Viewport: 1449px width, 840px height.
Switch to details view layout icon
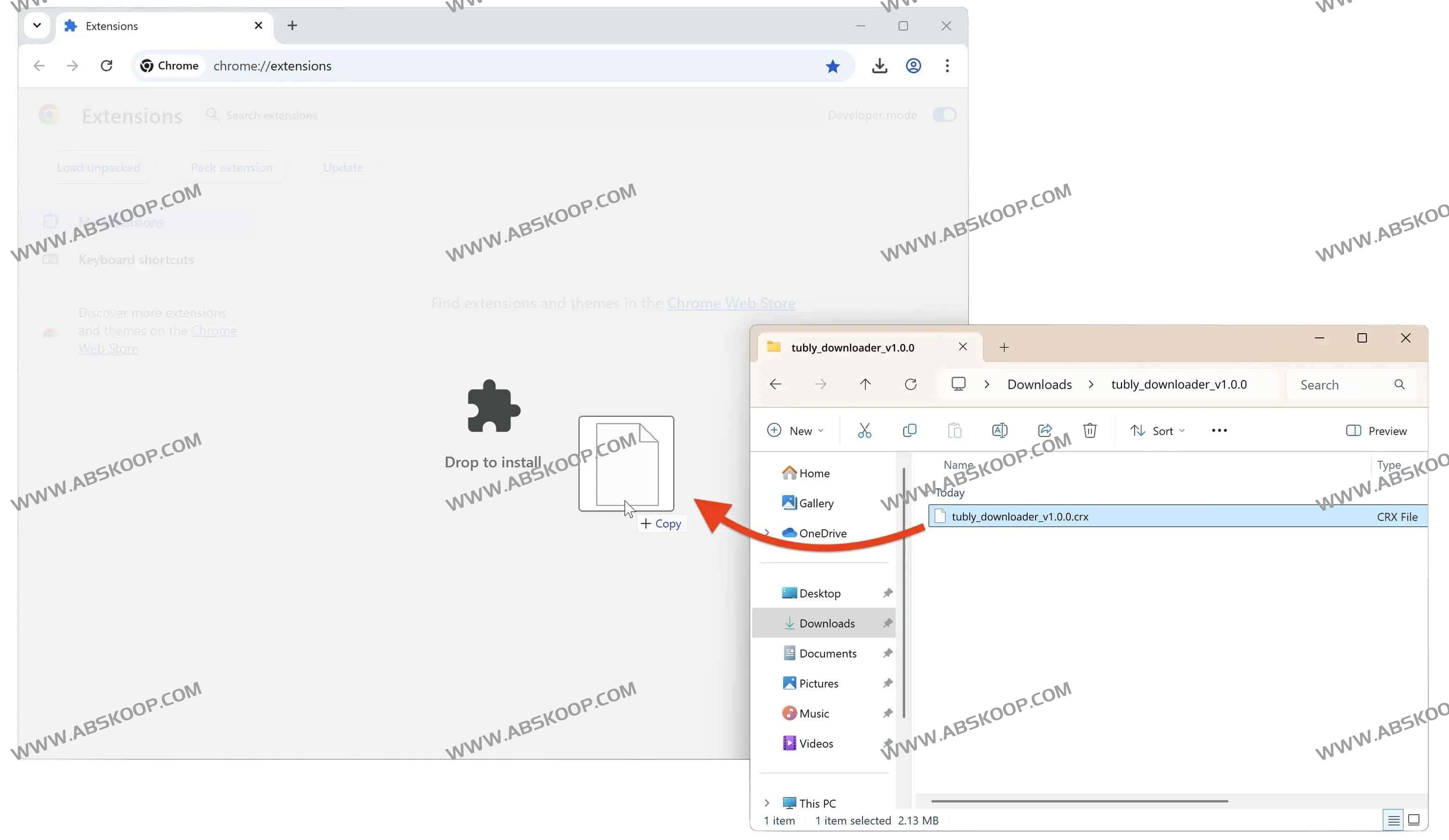pyautogui.click(x=1393, y=820)
